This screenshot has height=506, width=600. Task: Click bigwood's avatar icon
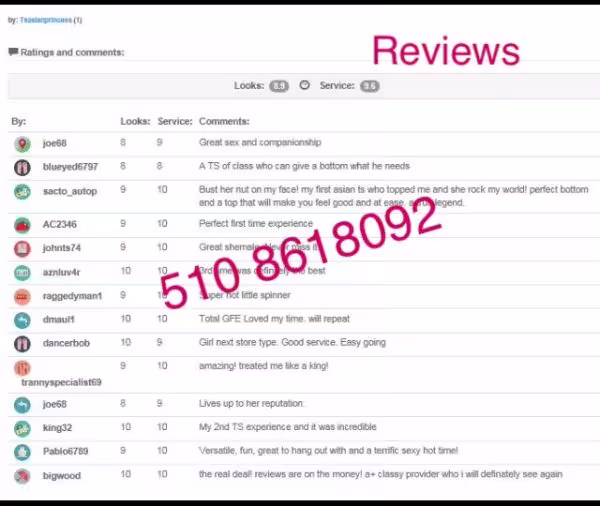point(22,476)
